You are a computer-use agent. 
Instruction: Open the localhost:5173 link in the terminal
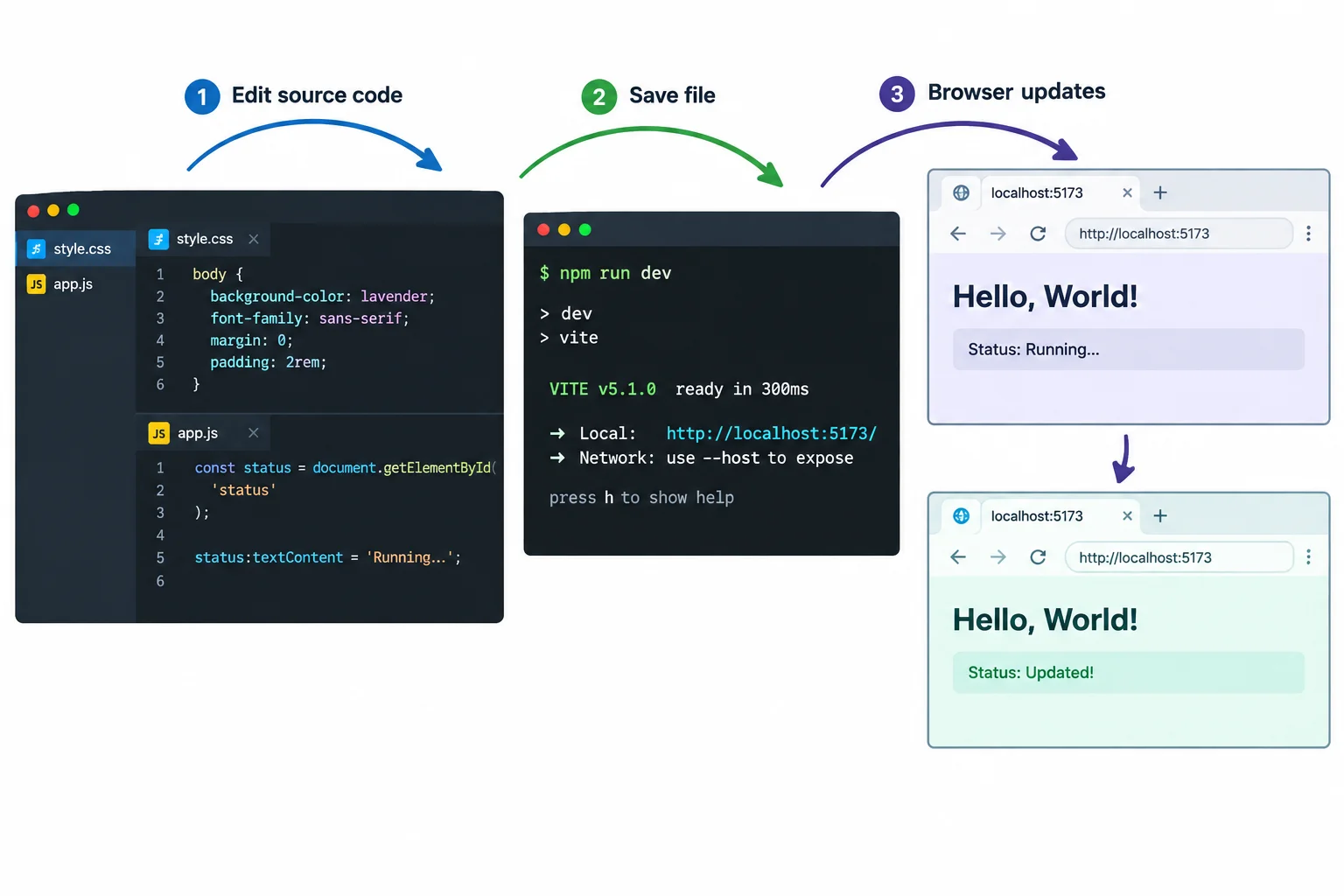[771, 433]
